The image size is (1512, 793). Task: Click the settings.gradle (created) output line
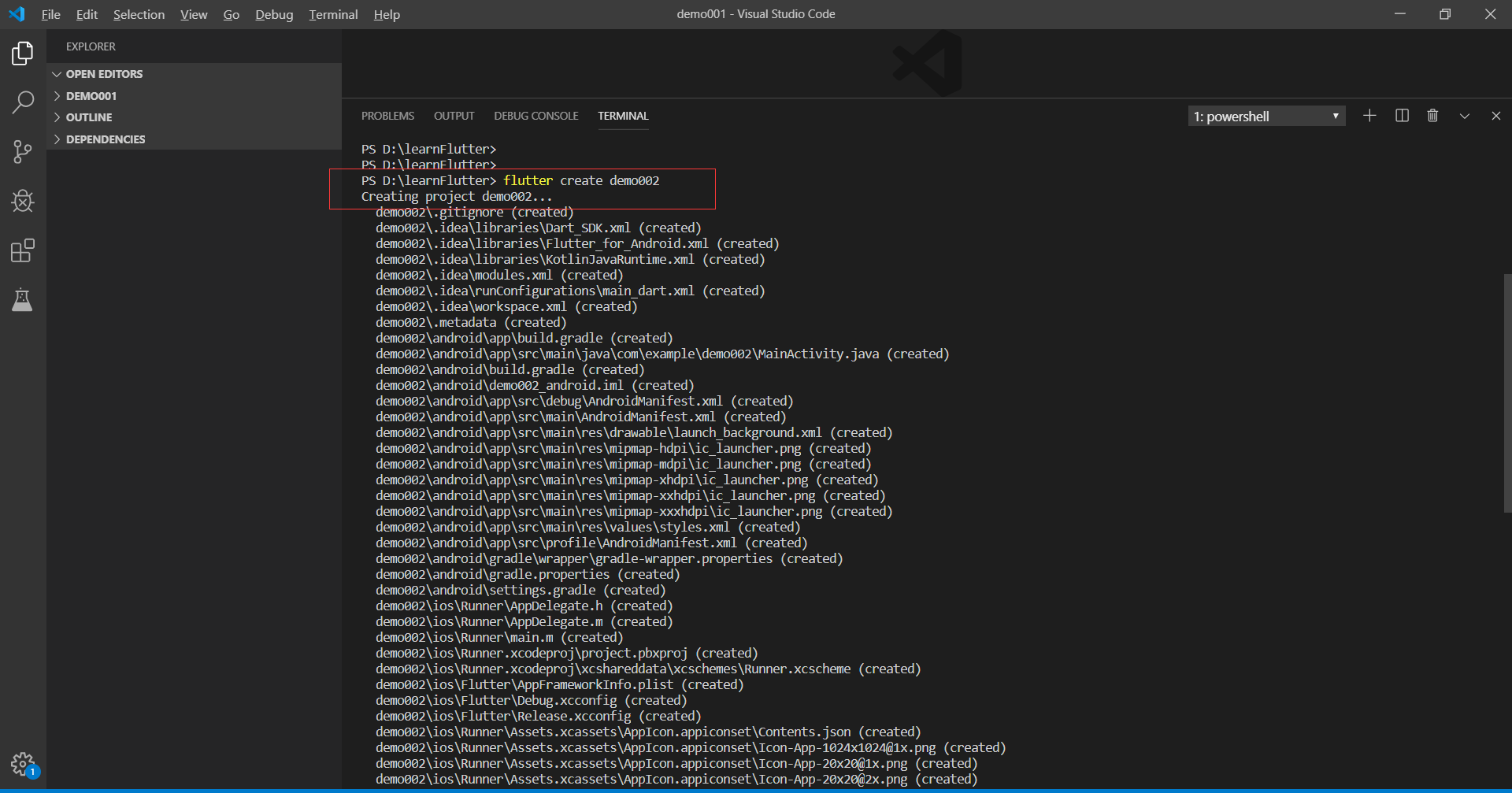521,590
